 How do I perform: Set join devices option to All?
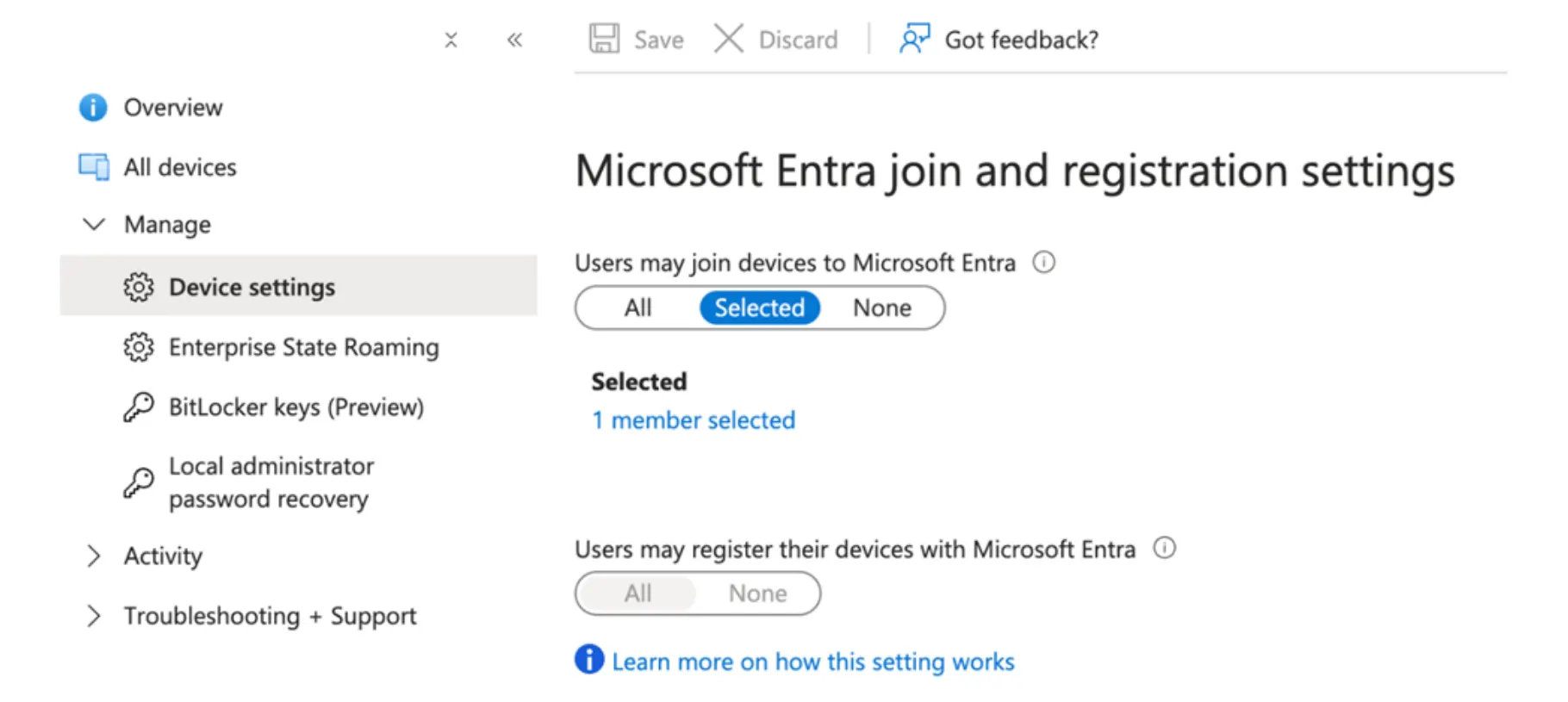tap(638, 308)
